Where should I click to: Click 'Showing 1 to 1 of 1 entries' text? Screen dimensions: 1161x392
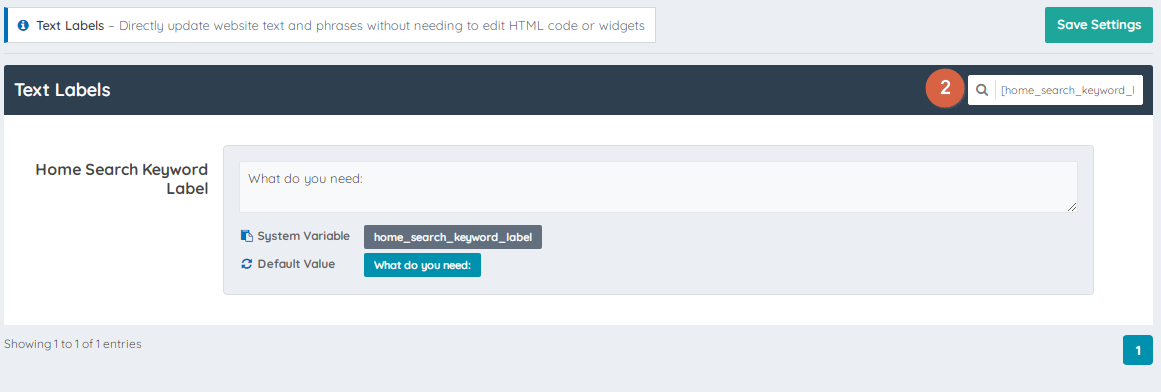[73, 344]
